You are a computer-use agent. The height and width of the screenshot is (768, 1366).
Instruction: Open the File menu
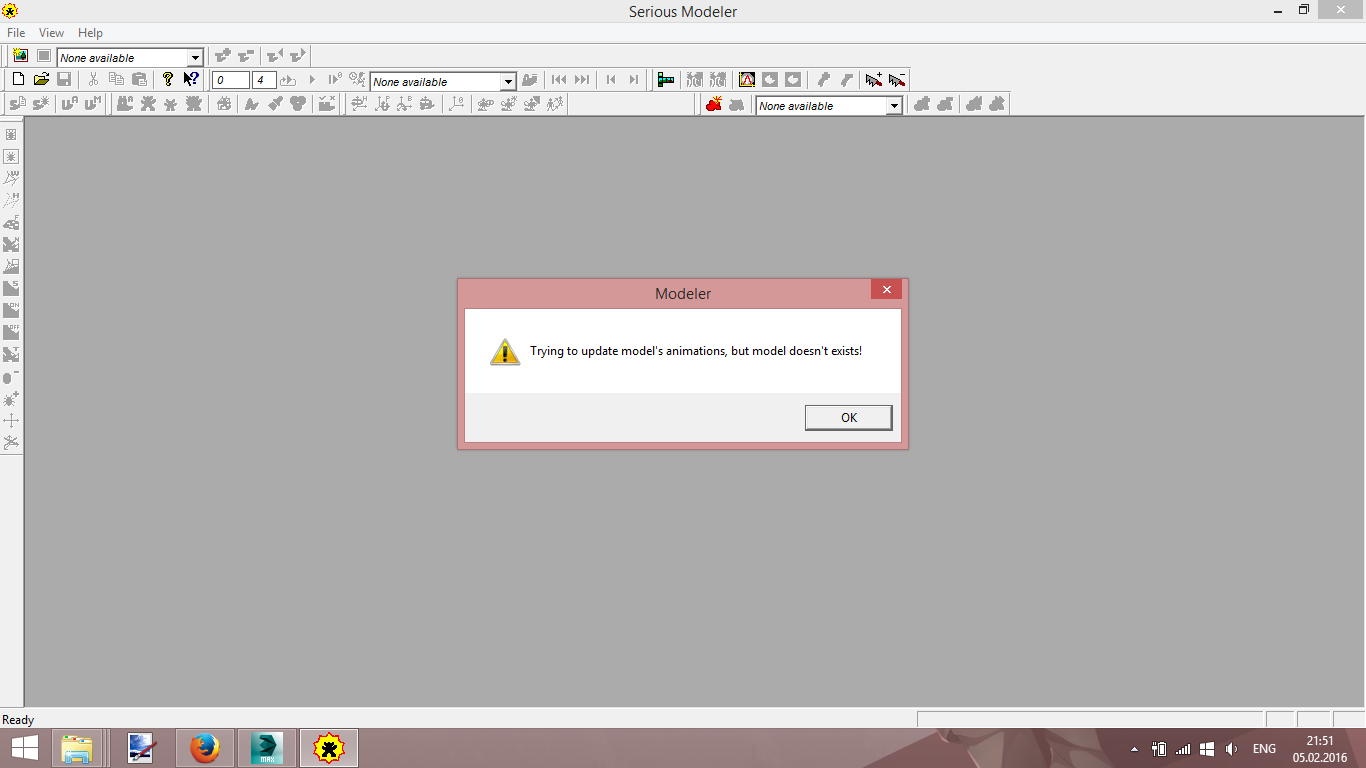(16, 33)
